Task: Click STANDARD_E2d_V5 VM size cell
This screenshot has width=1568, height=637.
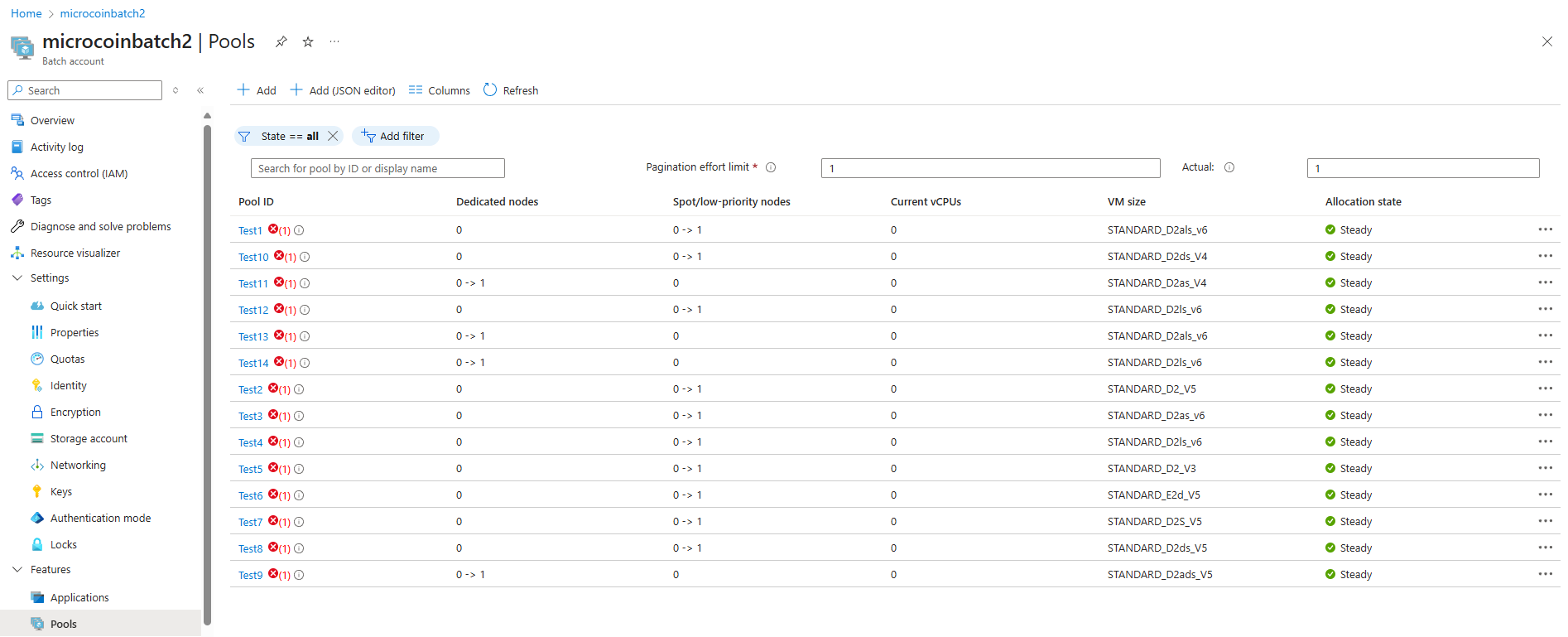Action: click(x=1153, y=495)
